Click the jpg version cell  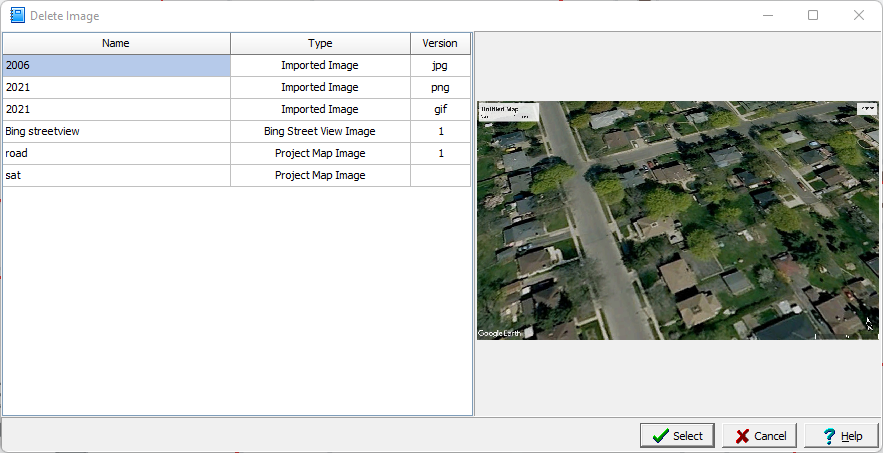[440, 66]
